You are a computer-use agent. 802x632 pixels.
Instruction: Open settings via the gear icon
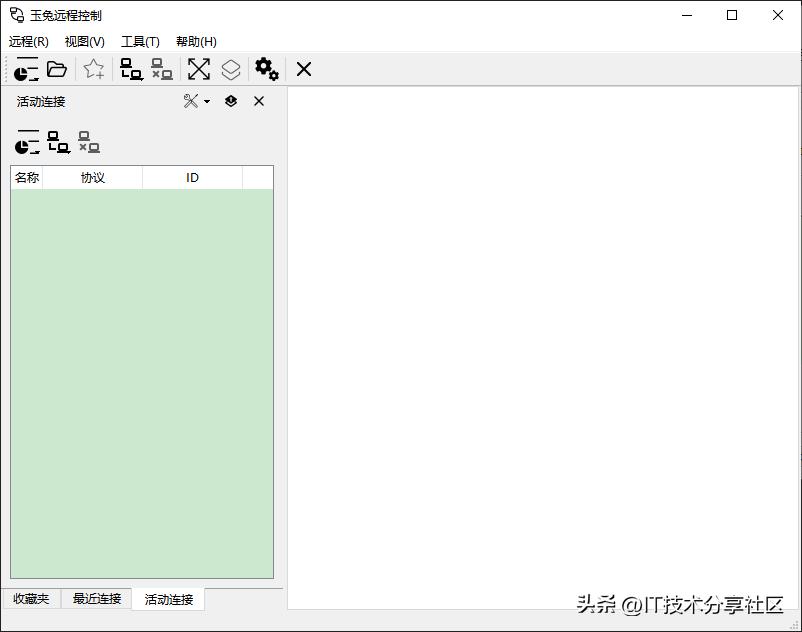coord(265,69)
